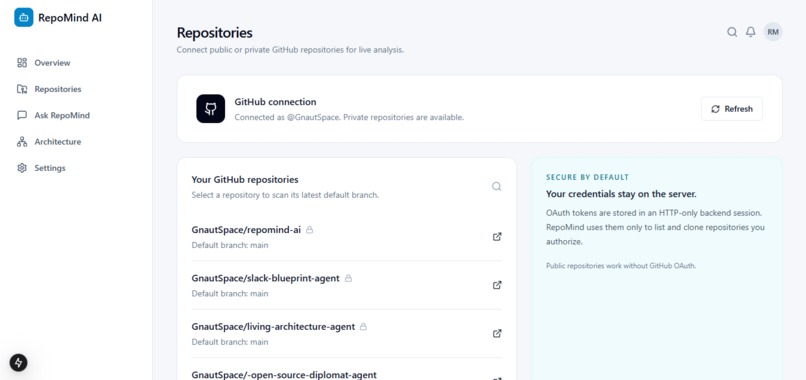Image resolution: width=806 pixels, height=380 pixels.
Task: Click 'Default branch: main' under slack-blueprint-agent
Action: pos(230,294)
